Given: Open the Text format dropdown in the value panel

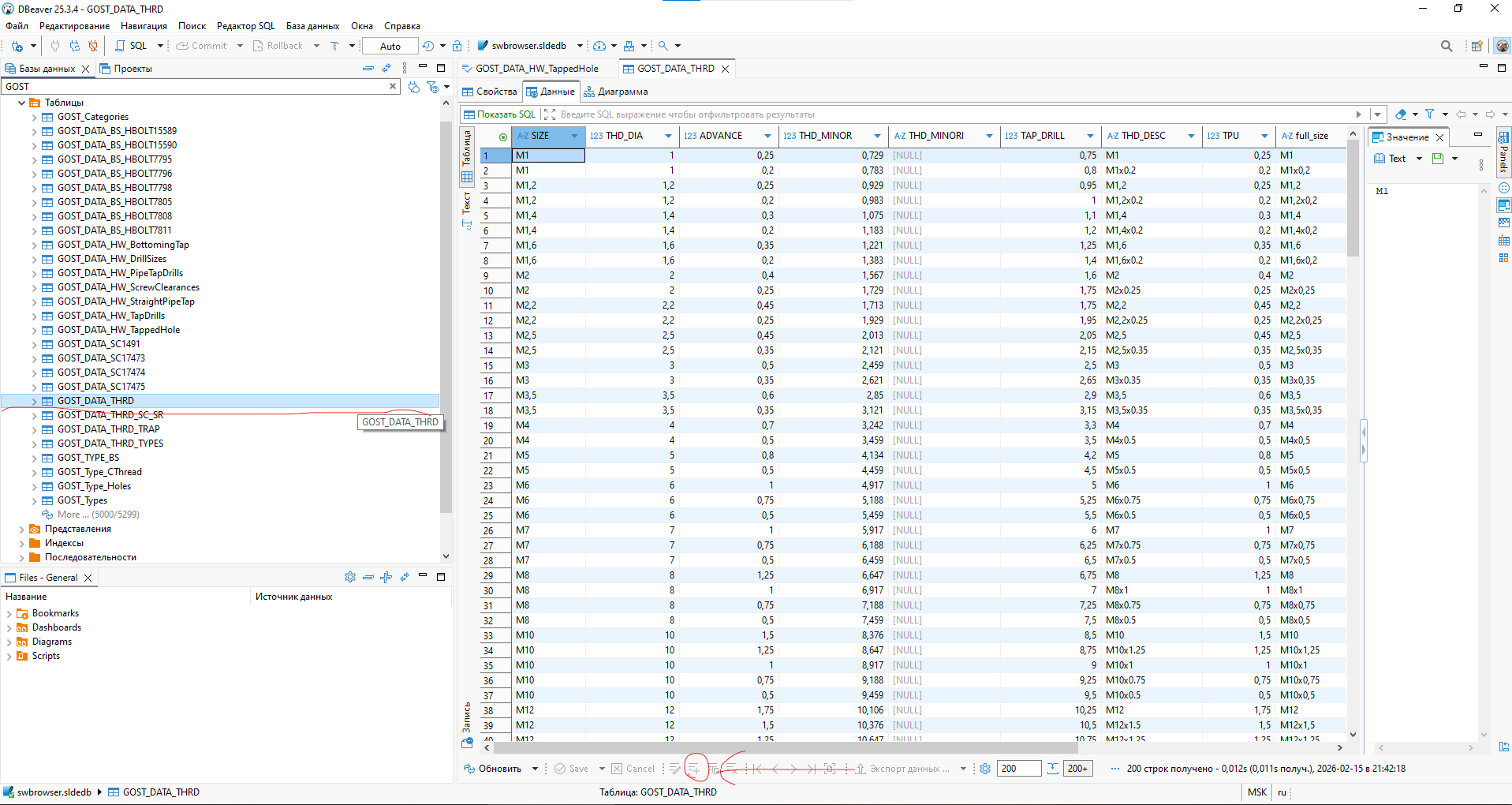Looking at the screenshot, I should click(x=1419, y=159).
